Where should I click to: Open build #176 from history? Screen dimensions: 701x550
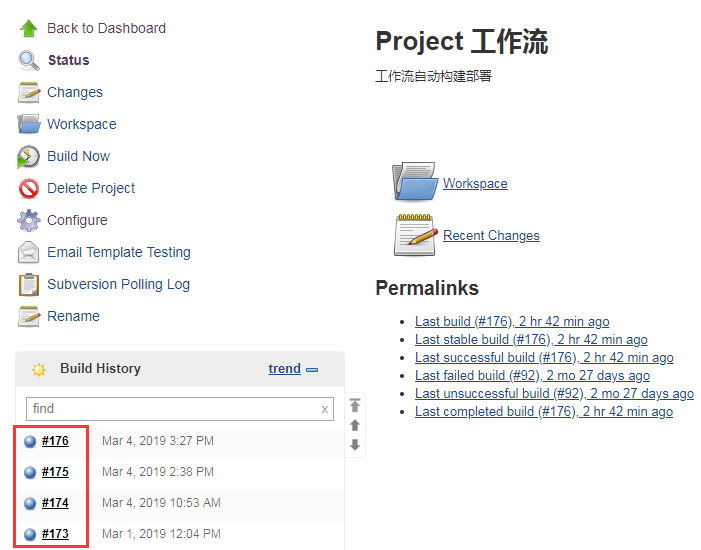55,441
